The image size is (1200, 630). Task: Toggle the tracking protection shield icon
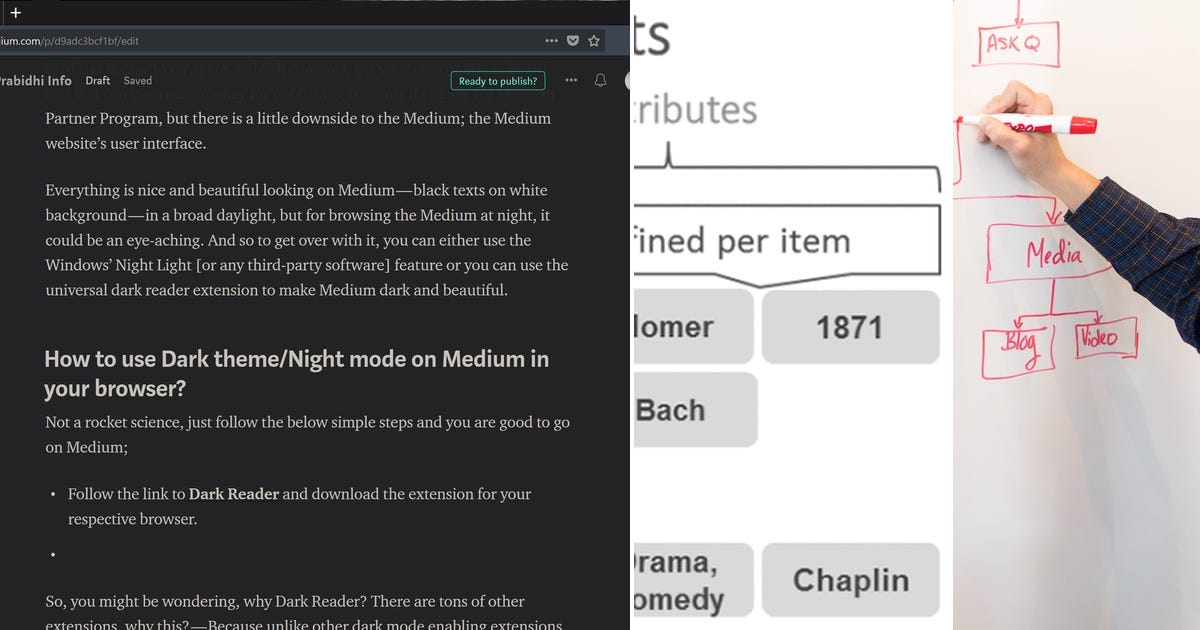pos(572,41)
